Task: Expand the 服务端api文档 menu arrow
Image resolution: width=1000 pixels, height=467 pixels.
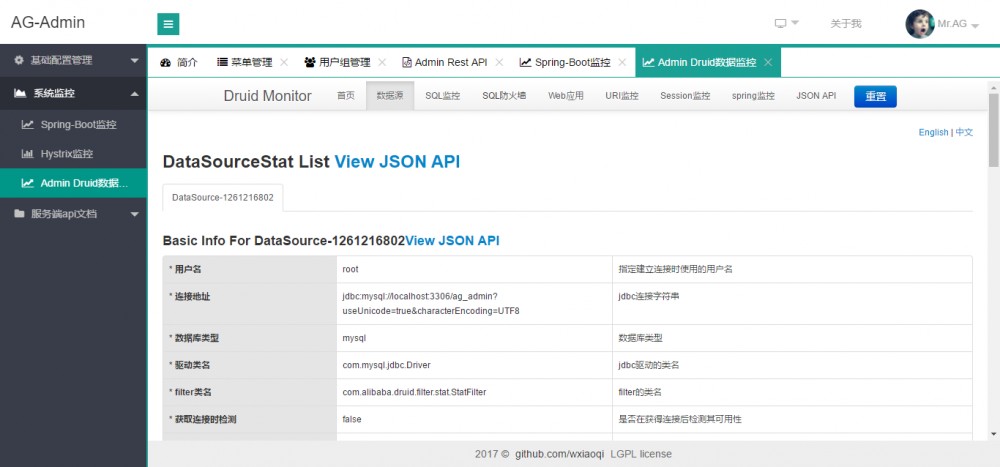Action: 134,214
